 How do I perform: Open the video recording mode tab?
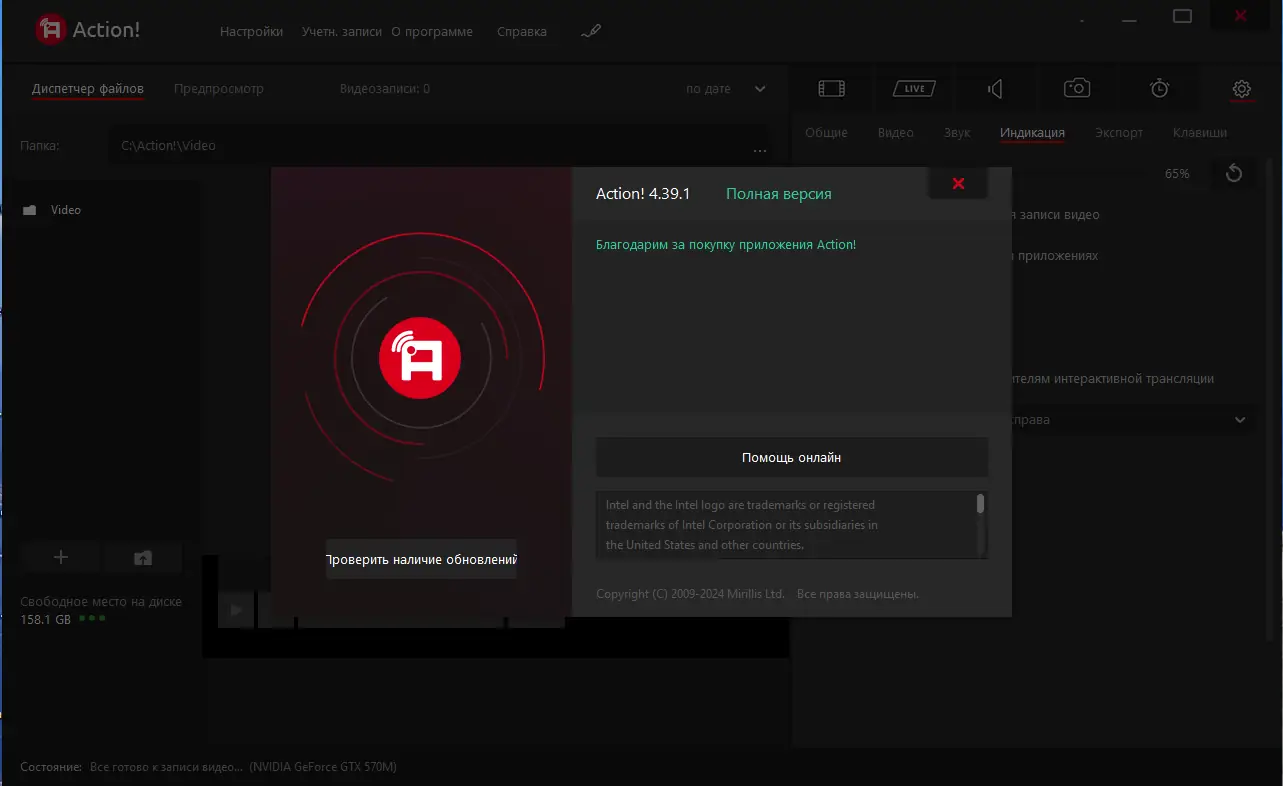831,88
